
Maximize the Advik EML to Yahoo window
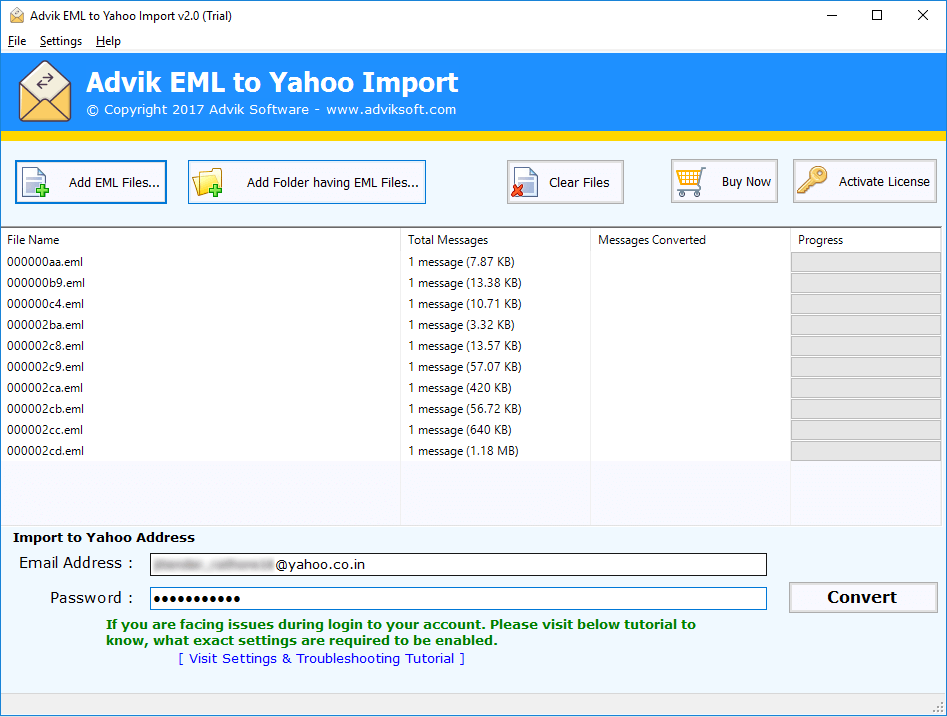coord(877,15)
